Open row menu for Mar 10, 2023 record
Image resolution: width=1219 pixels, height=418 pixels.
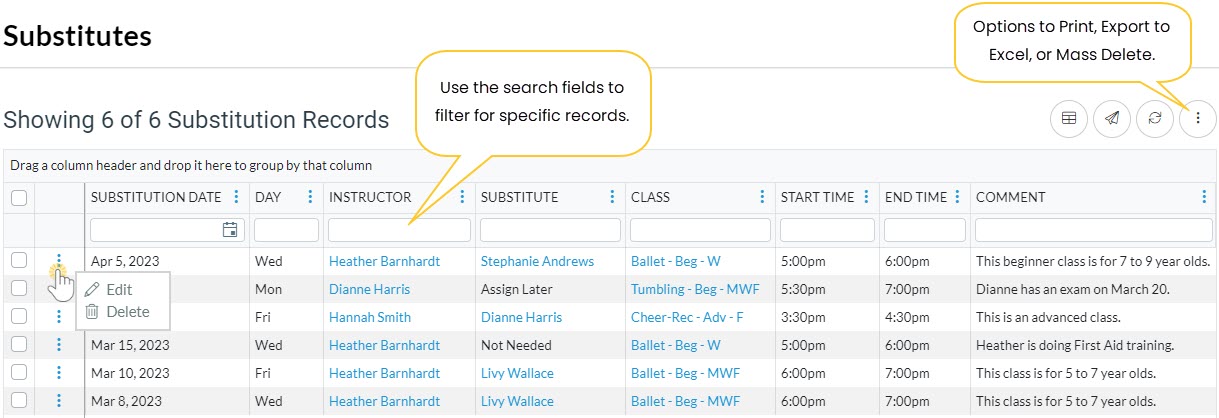point(59,373)
